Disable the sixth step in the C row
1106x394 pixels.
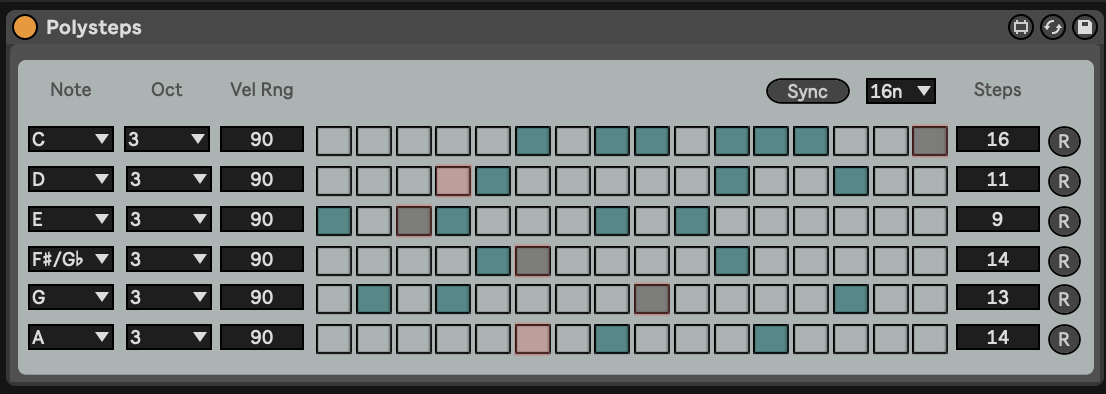tap(533, 141)
